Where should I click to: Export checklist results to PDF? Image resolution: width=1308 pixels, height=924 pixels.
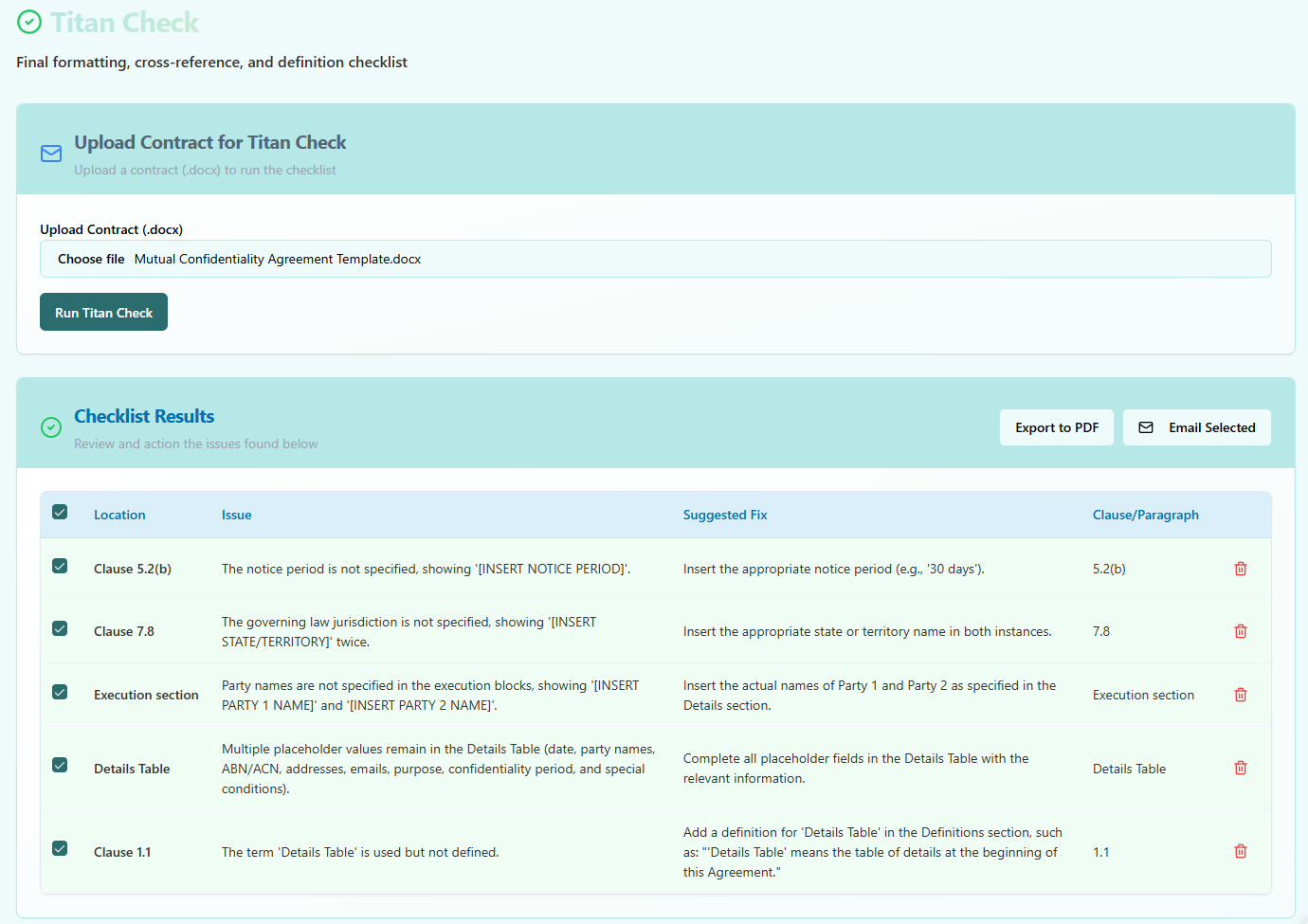point(1056,427)
